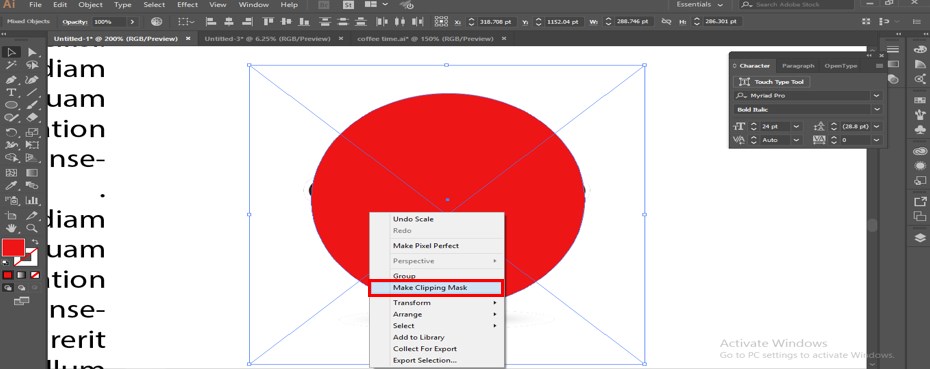Set paint mode to solid Color

coord(8,275)
